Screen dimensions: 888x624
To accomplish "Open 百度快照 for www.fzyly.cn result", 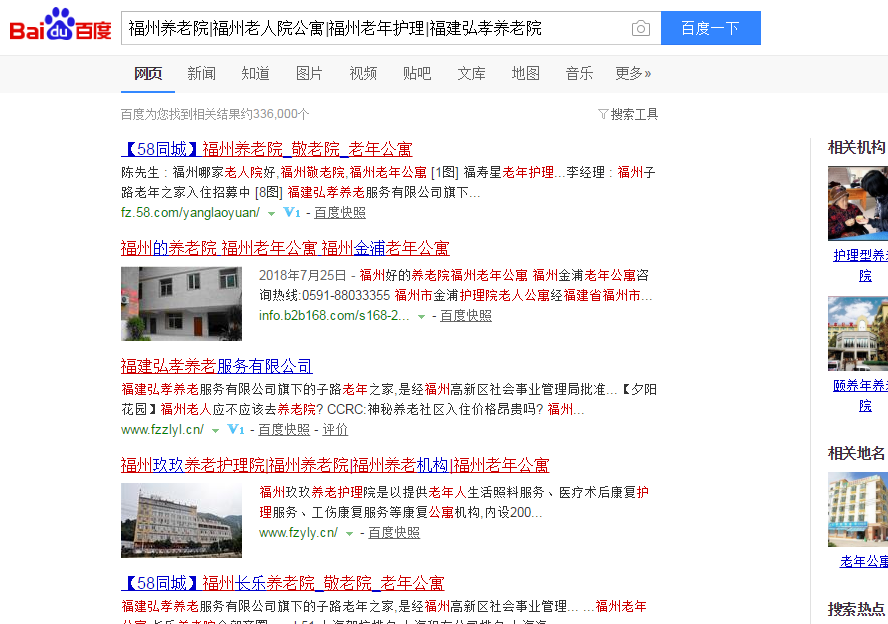I will coord(394,533).
